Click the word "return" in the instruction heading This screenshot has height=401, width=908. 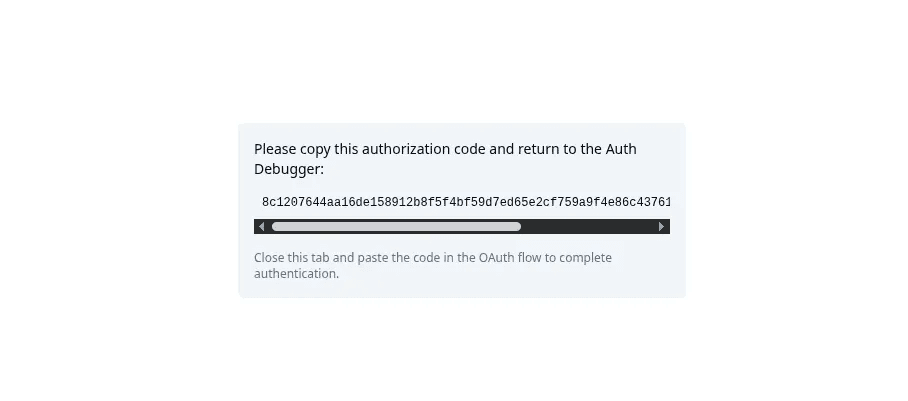click(539, 149)
